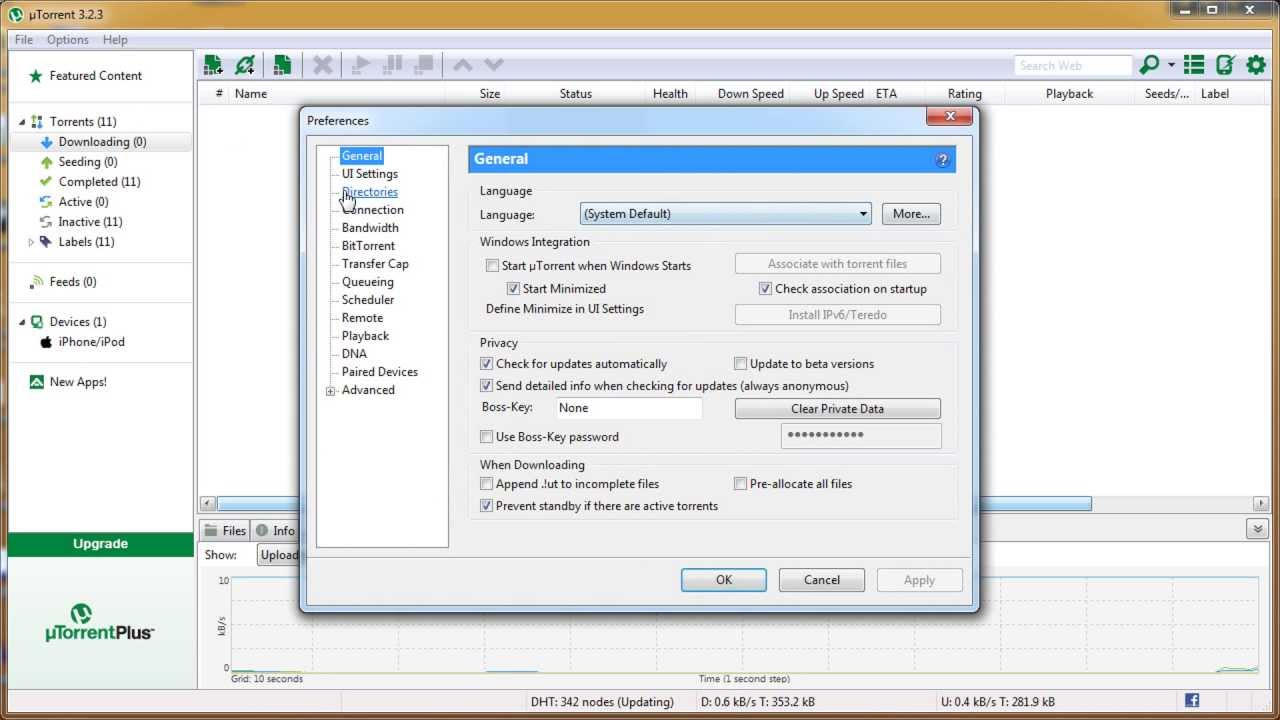This screenshot has height=720, width=1280.
Task: Sort by the Down Speed column header
Action: pos(750,94)
